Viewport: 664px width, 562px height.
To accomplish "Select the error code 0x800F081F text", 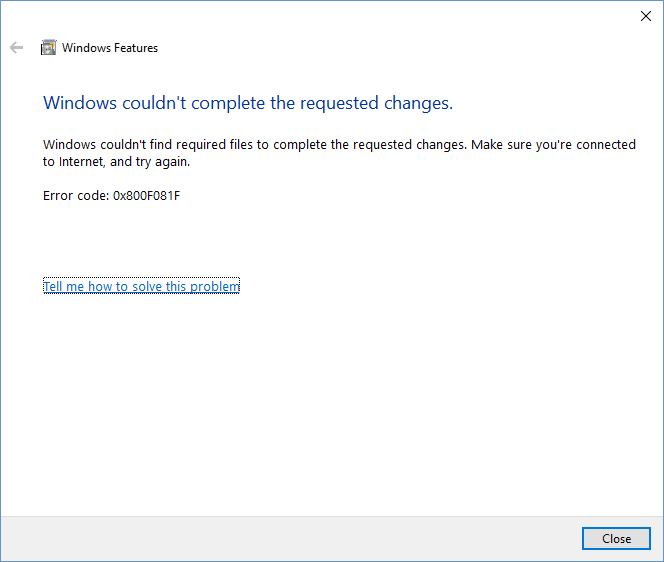I will tap(147, 196).
